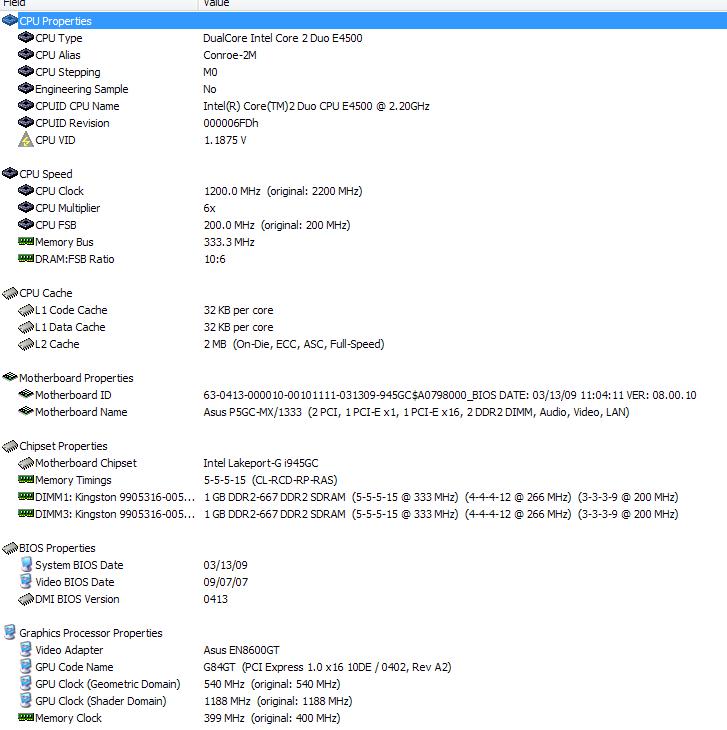
Task: Click the value Intel Lakeport-G i945GC
Action: tap(261, 463)
